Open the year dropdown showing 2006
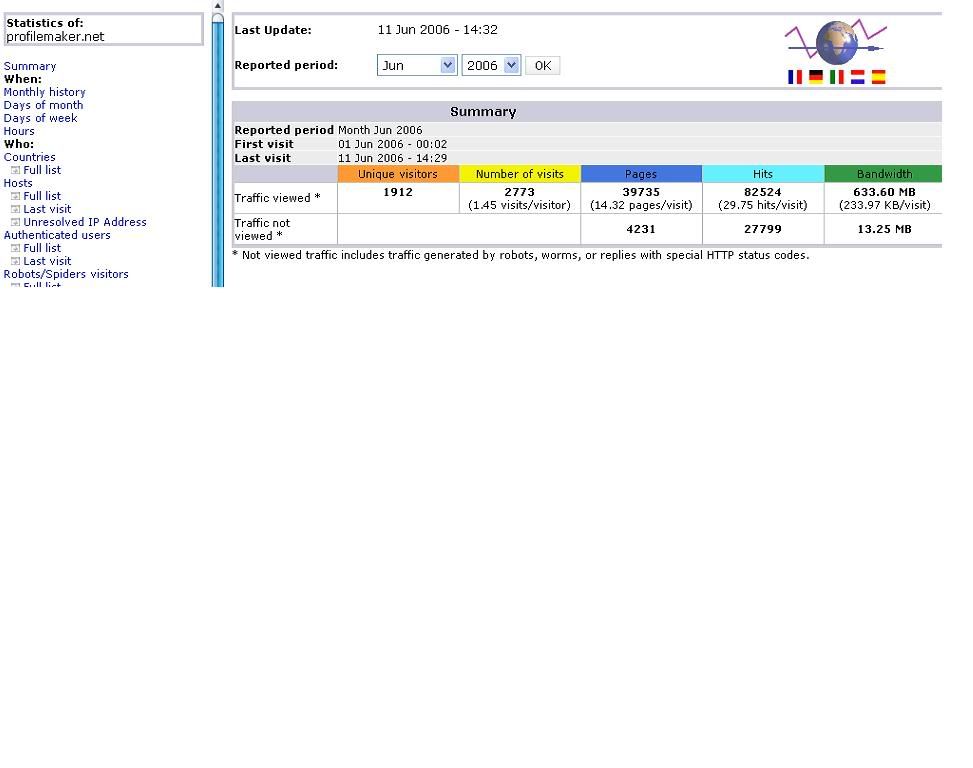The image size is (973, 768). tap(491, 65)
